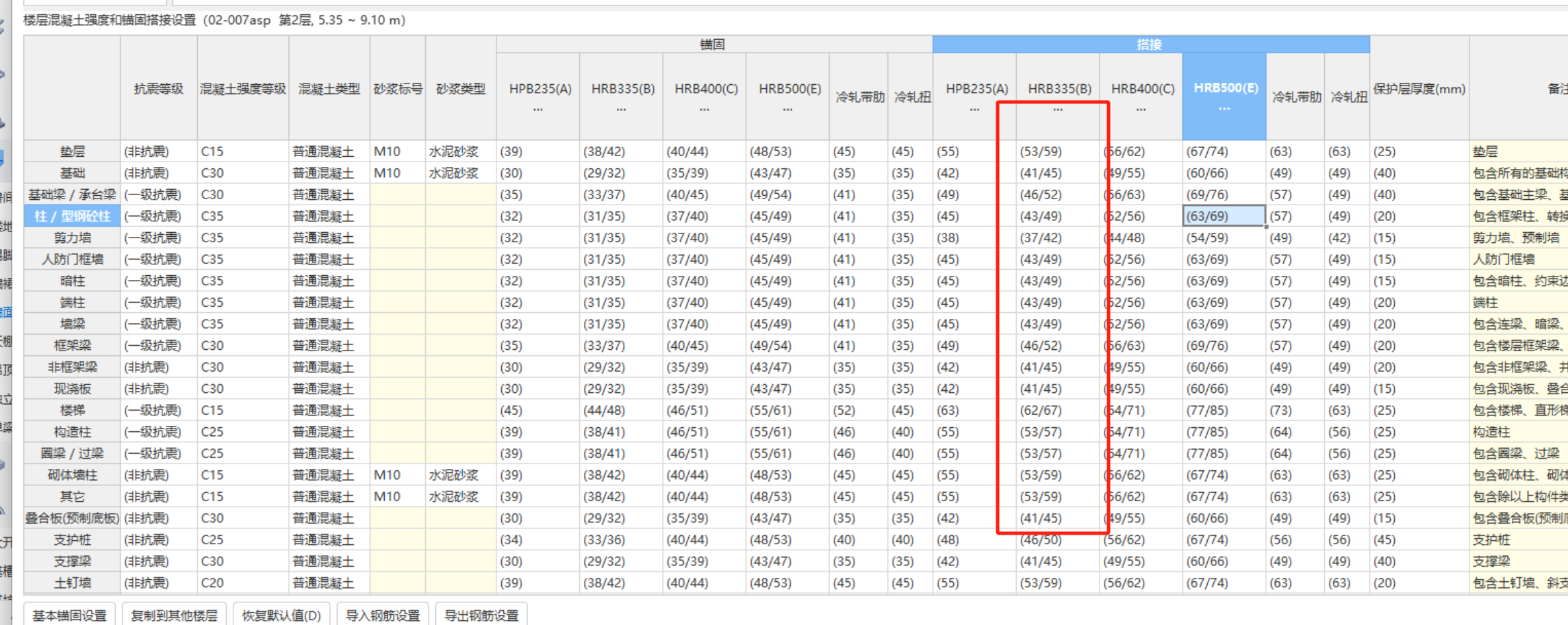Select the 叠合板(预制底板) row header

(73, 518)
